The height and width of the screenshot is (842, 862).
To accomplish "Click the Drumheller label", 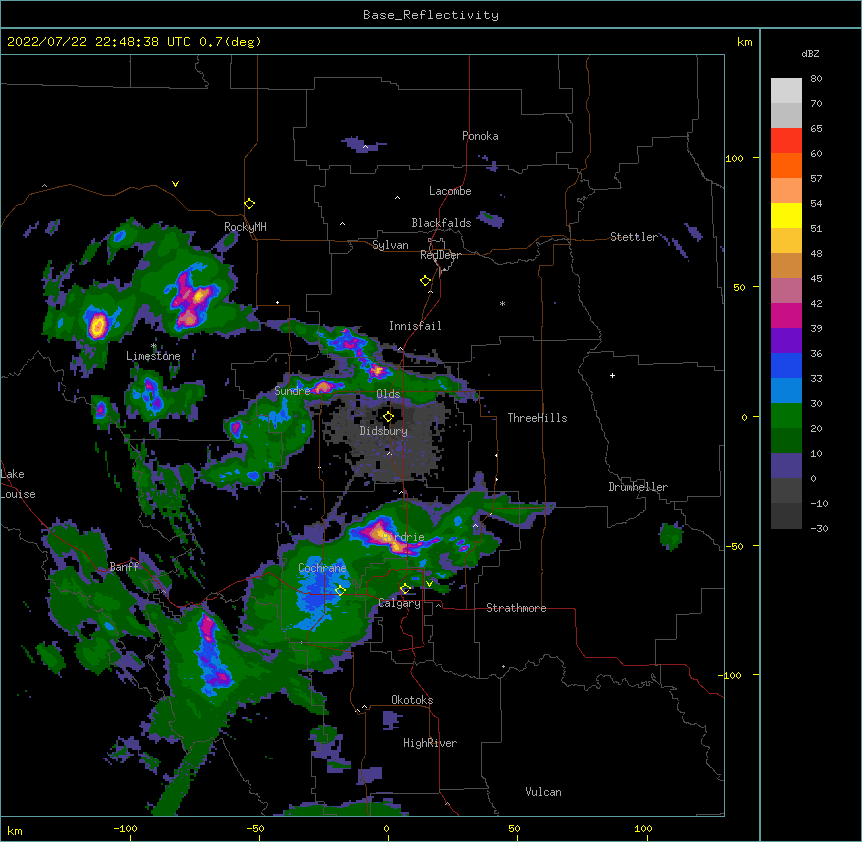I will click(638, 487).
